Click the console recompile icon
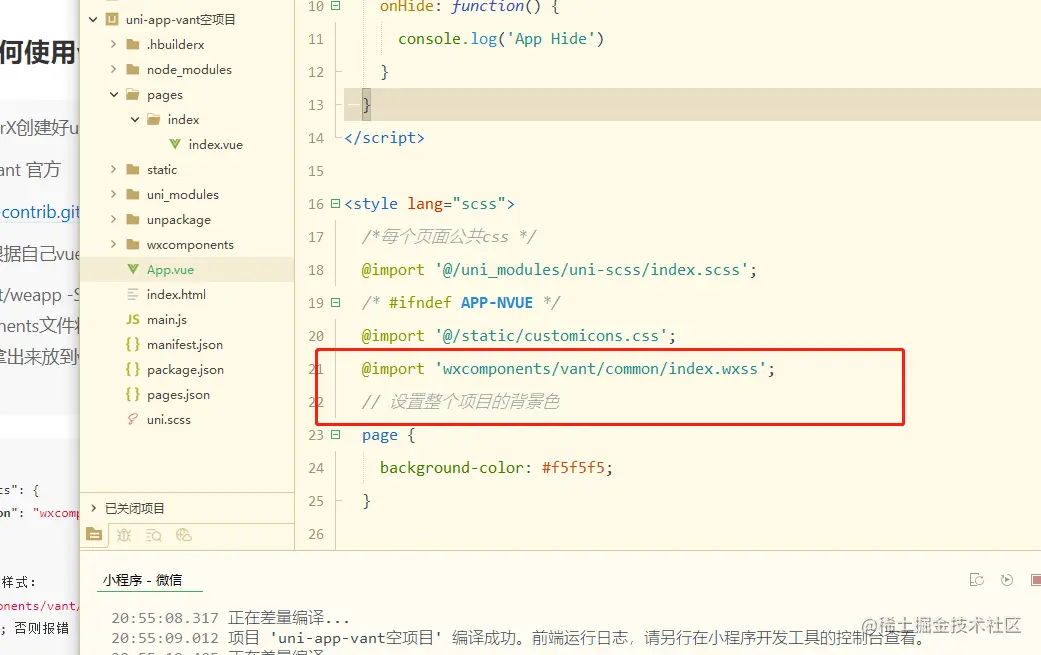1041x655 pixels. (x=977, y=580)
